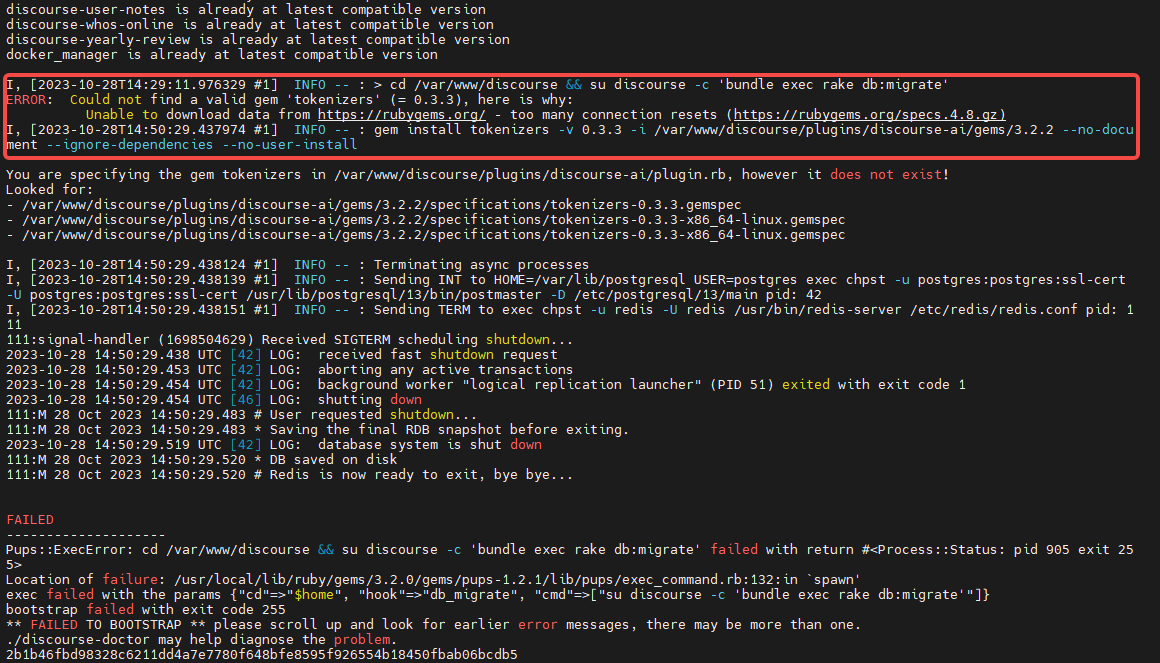Click the 'docker_manager is already' line
Screen dimensions: 1160x663
[222, 55]
